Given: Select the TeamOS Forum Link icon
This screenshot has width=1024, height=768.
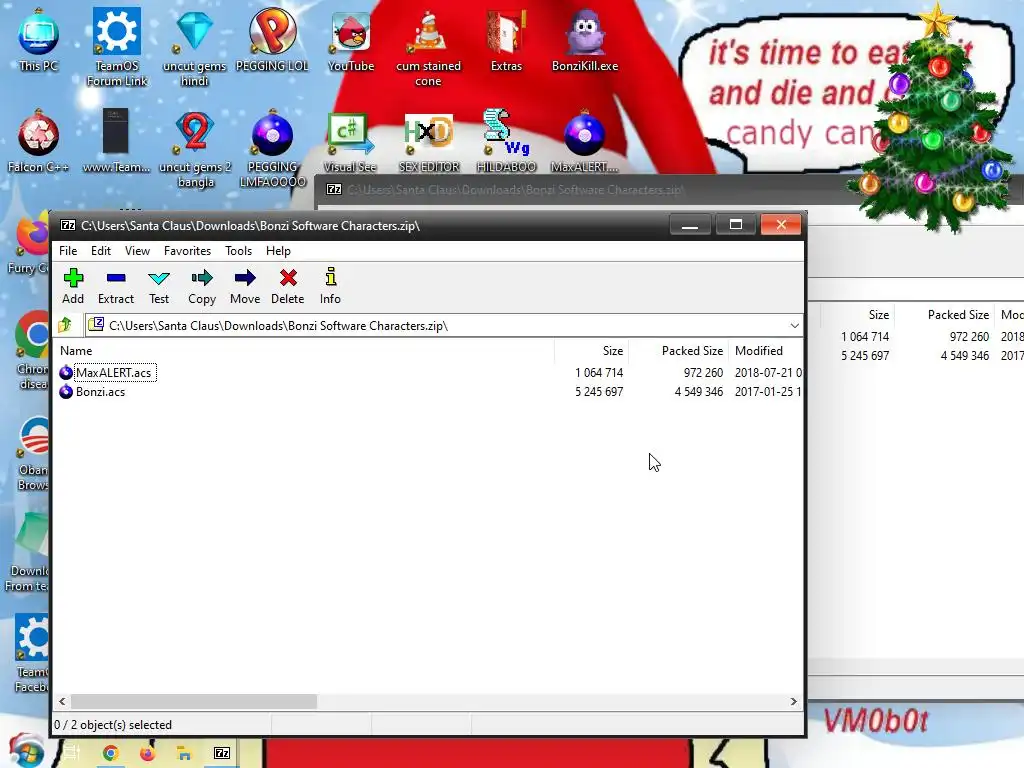Looking at the screenshot, I should [x=117, y=47].
